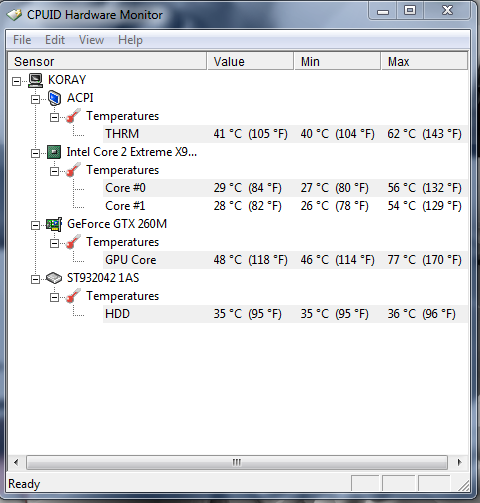
Task: Open the Edit menu
Action: [x=55, y=40]
